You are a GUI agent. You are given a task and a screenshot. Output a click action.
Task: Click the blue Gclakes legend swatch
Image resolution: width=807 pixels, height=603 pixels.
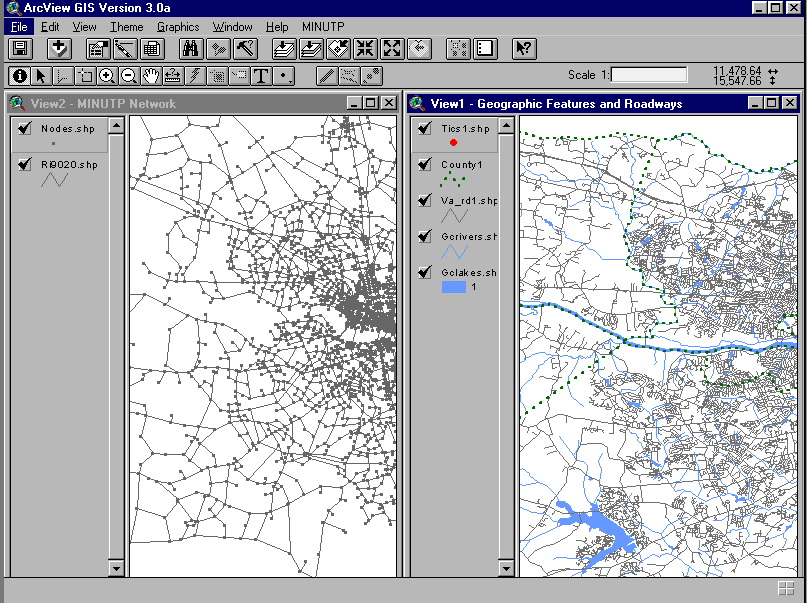point(454,287)
